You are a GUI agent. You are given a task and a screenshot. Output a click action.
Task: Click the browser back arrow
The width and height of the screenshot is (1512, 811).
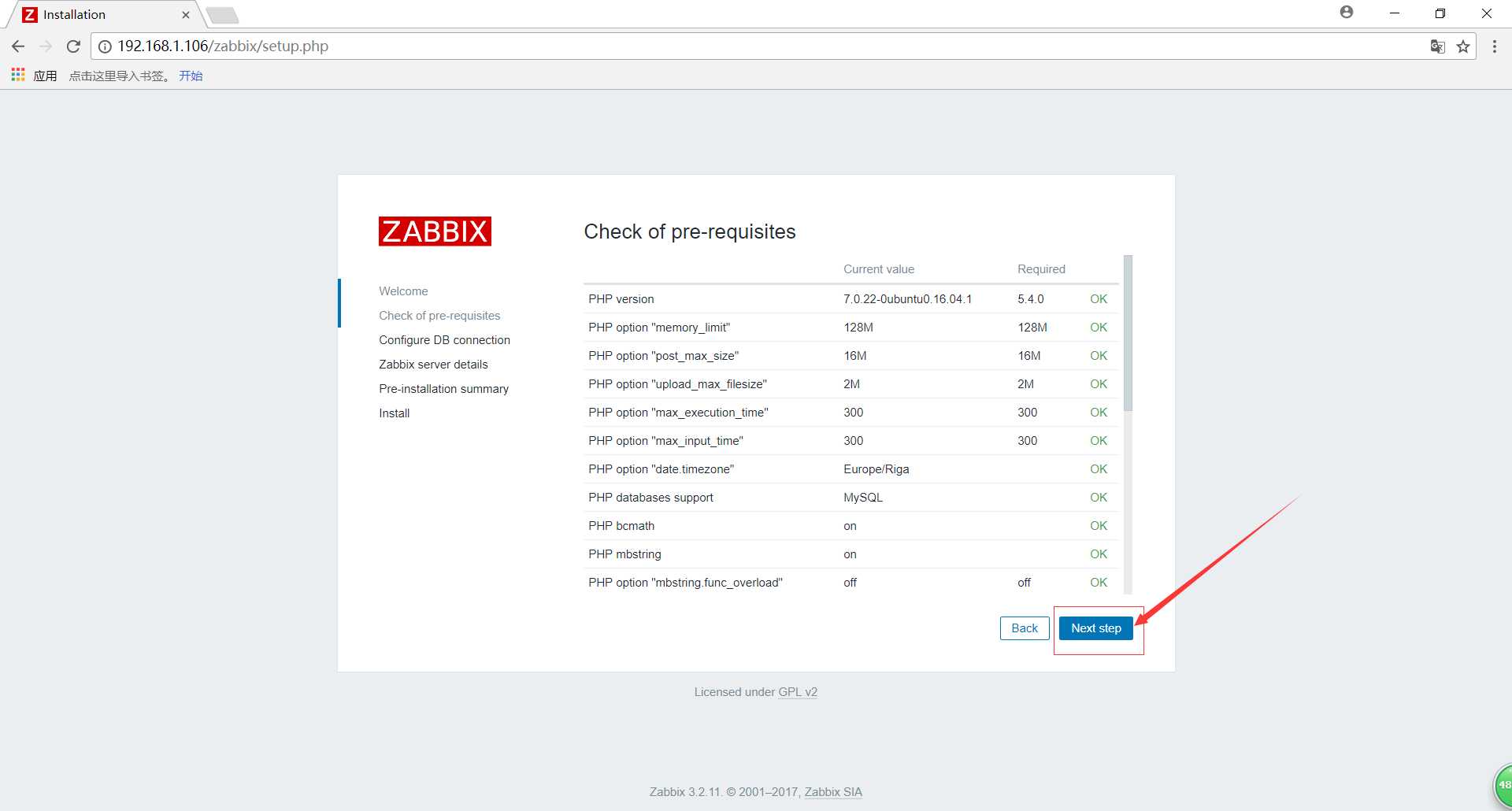point(18,46)
